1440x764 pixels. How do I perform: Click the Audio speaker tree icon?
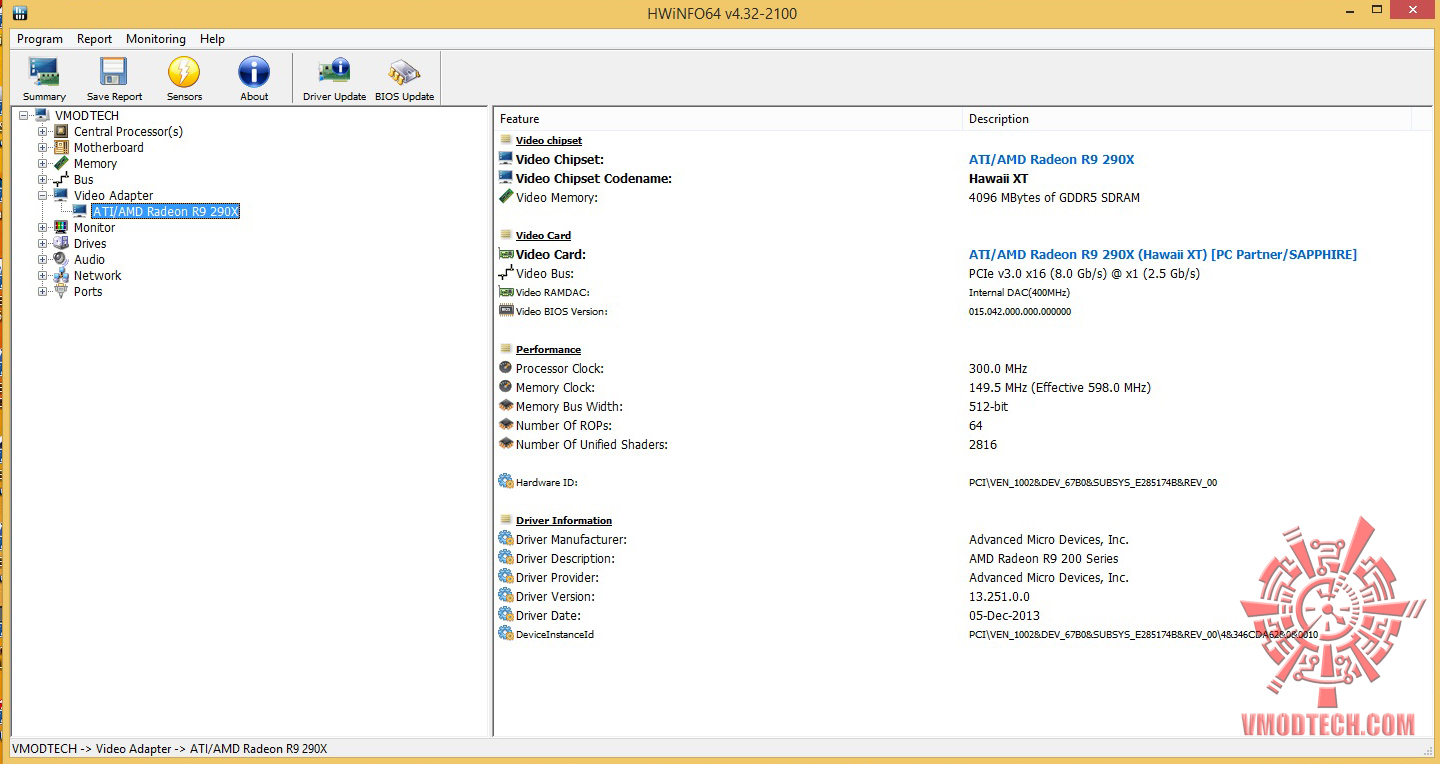click(x=62, y=259)
